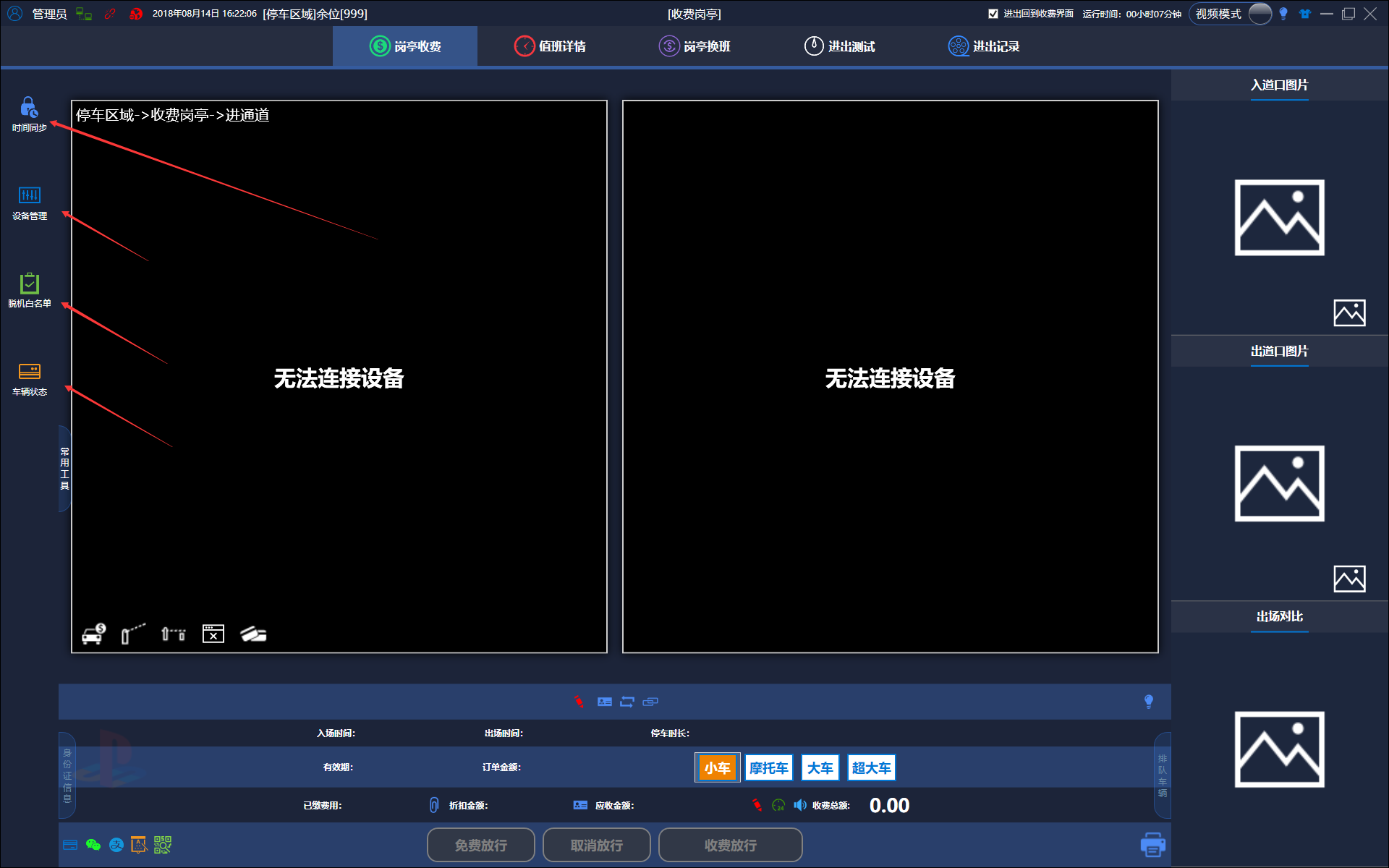Select 小车 vehicle type
Image resolution: width=1389 pixels, height=868 pixels.
[x=718, y=767]
